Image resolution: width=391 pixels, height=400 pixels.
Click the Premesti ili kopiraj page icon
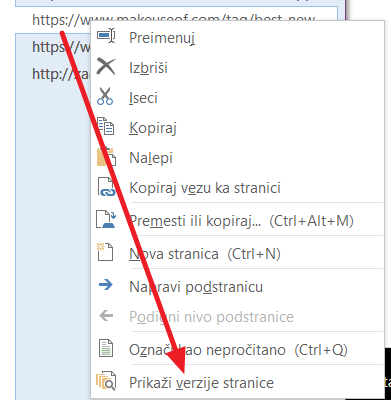coord(106,219)
